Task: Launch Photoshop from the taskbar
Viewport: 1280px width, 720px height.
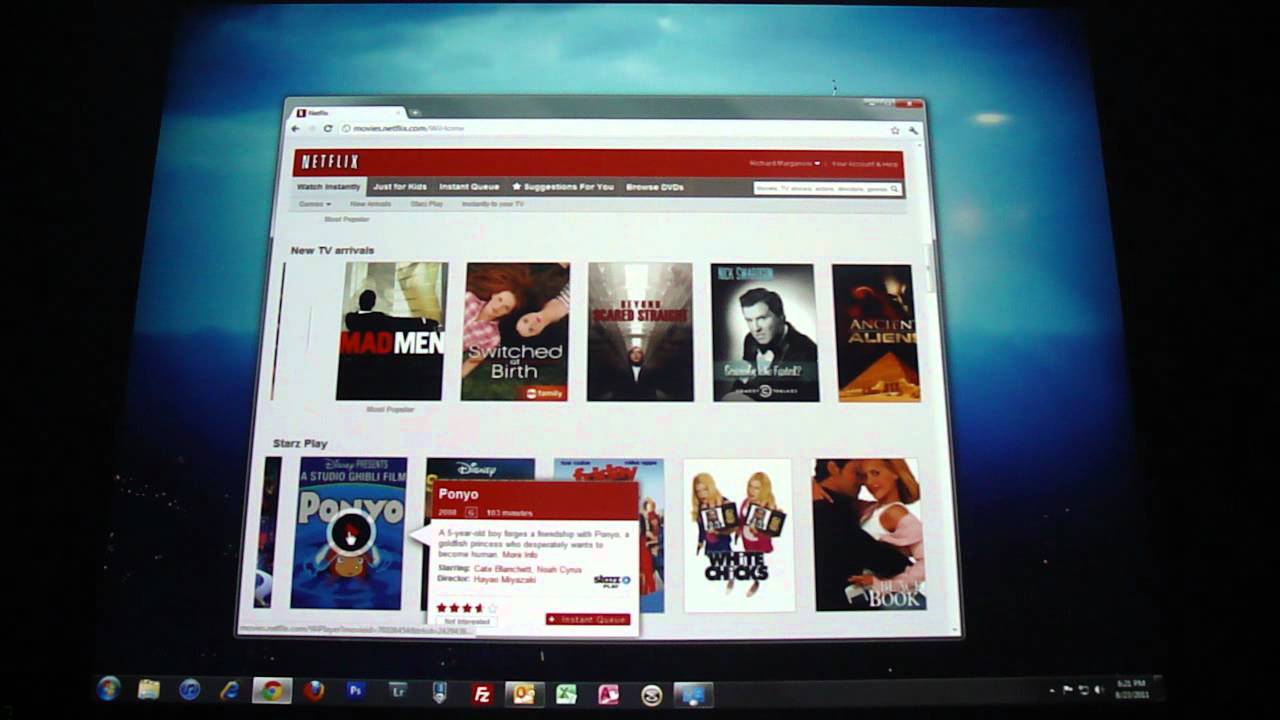Action: tap(355, 690)
